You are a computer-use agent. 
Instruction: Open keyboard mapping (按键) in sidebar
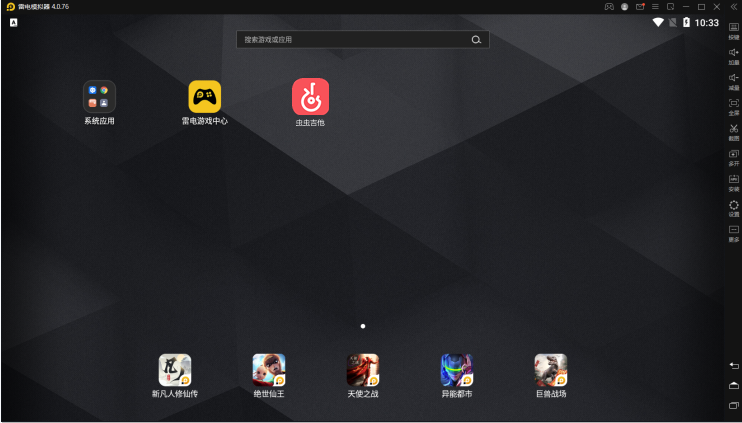733,30
